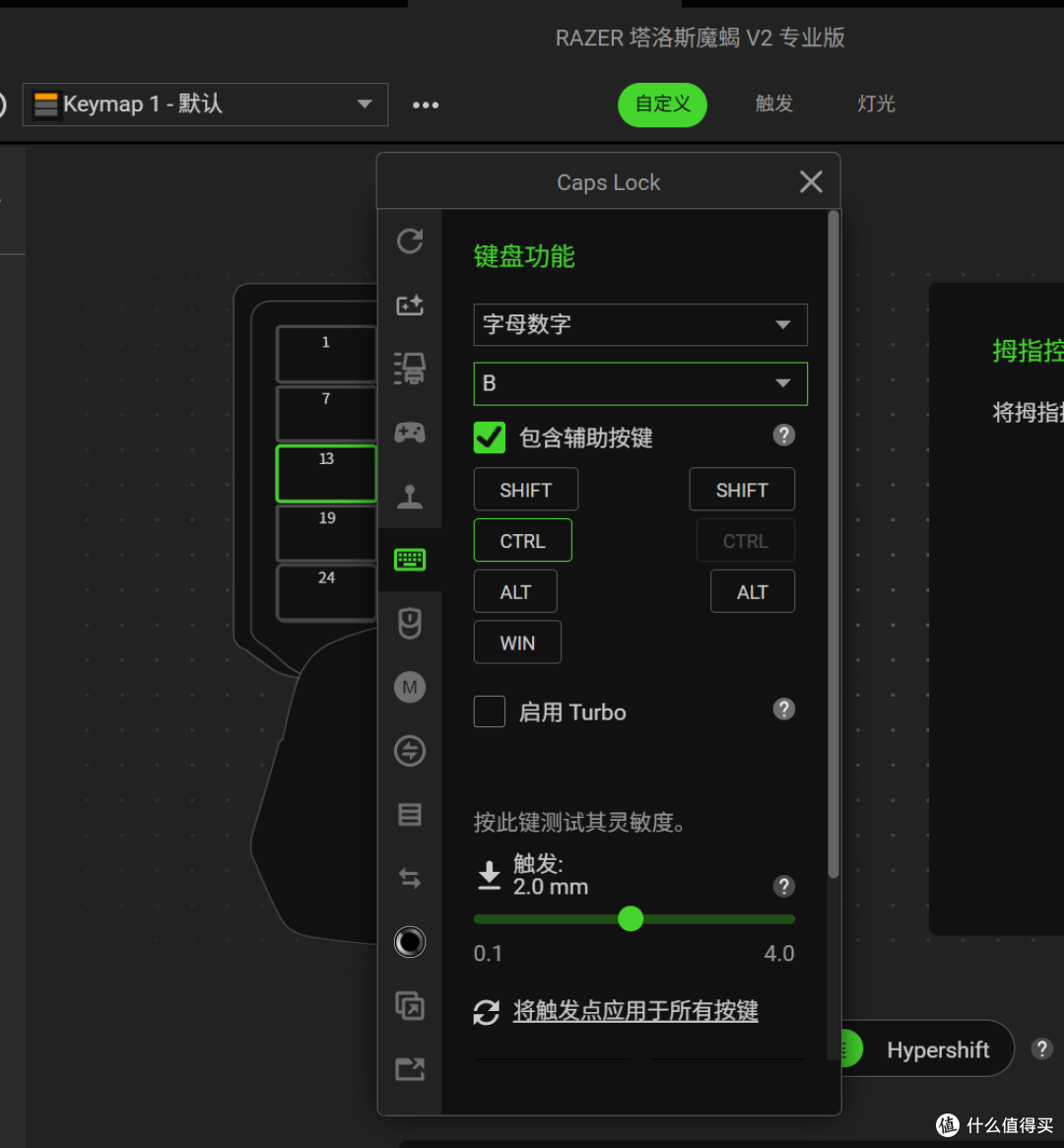Open help for 启用 Turbo
The width and height of the screenshot is (1064, 1148).
784,709
